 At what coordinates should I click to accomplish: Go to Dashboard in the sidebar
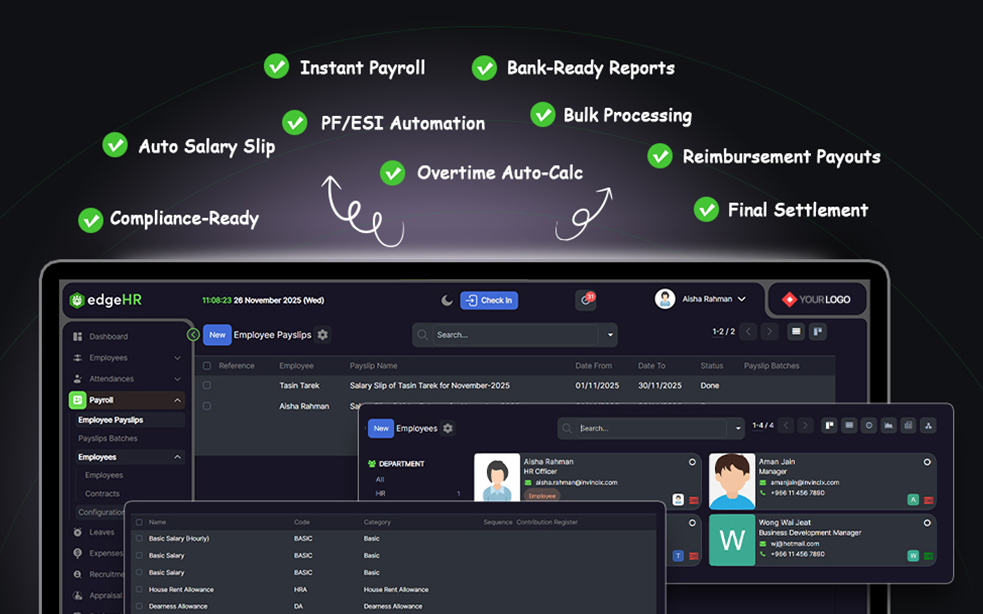click(108, 337)
